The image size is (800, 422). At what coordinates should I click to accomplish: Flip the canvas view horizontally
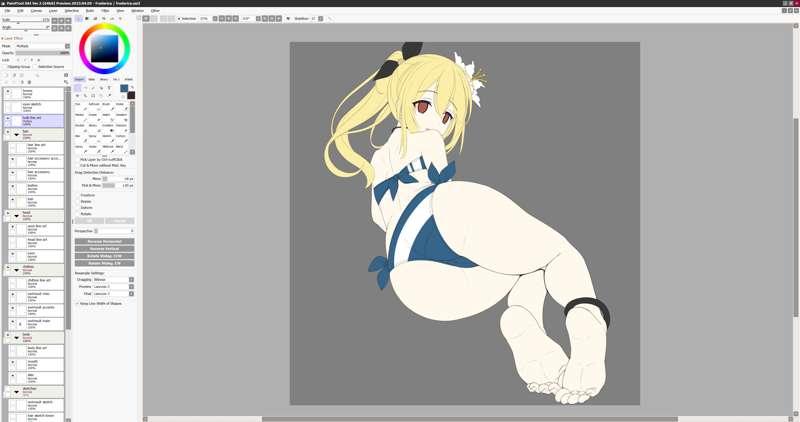click(x=288, y=18)
